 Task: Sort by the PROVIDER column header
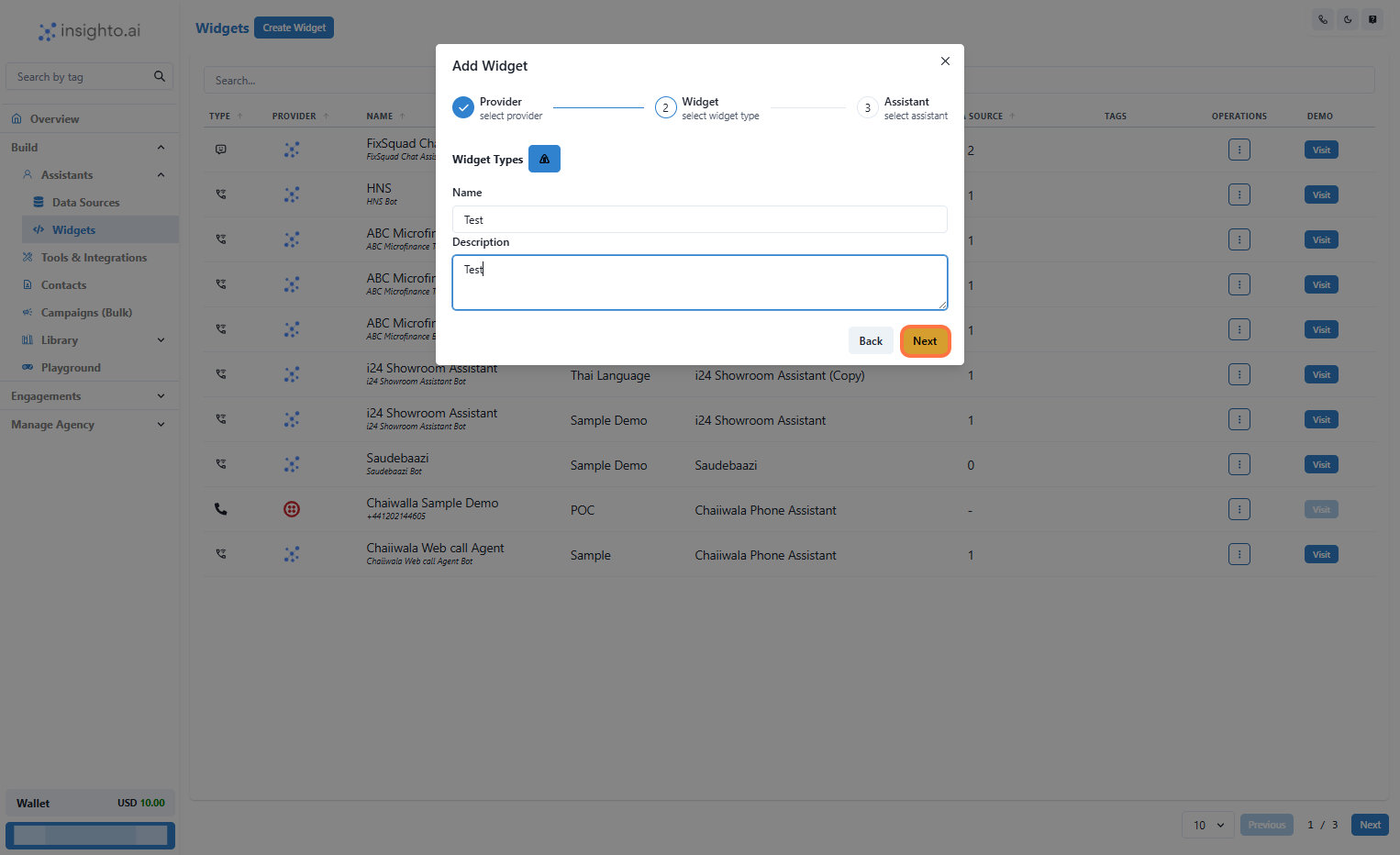[300, 117]
